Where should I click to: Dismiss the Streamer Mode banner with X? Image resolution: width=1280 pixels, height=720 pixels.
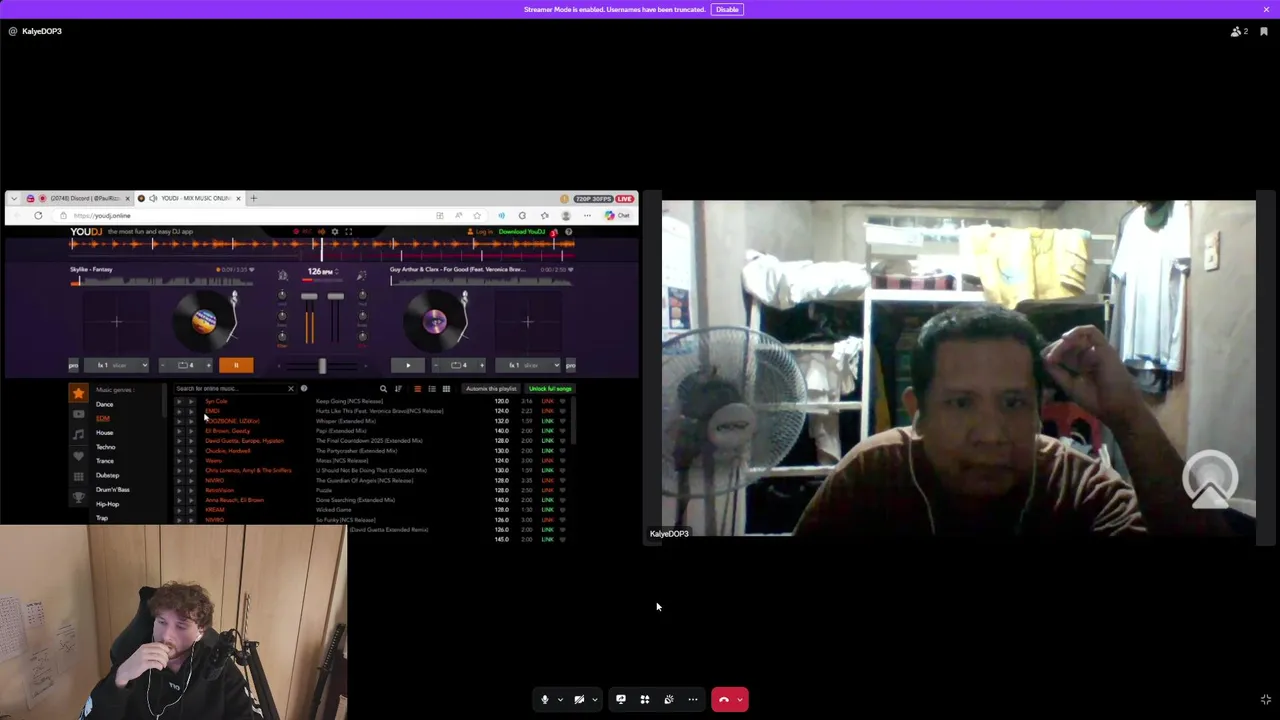pyautogui.click(x=1266, y=9)
